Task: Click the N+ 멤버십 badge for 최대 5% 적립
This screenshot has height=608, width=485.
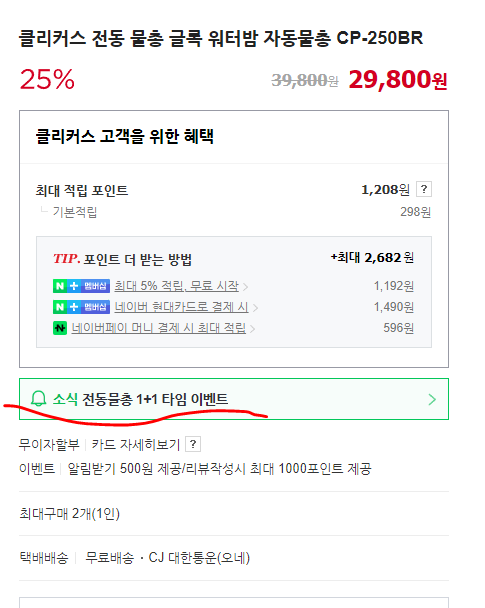Action: (81, 286)
